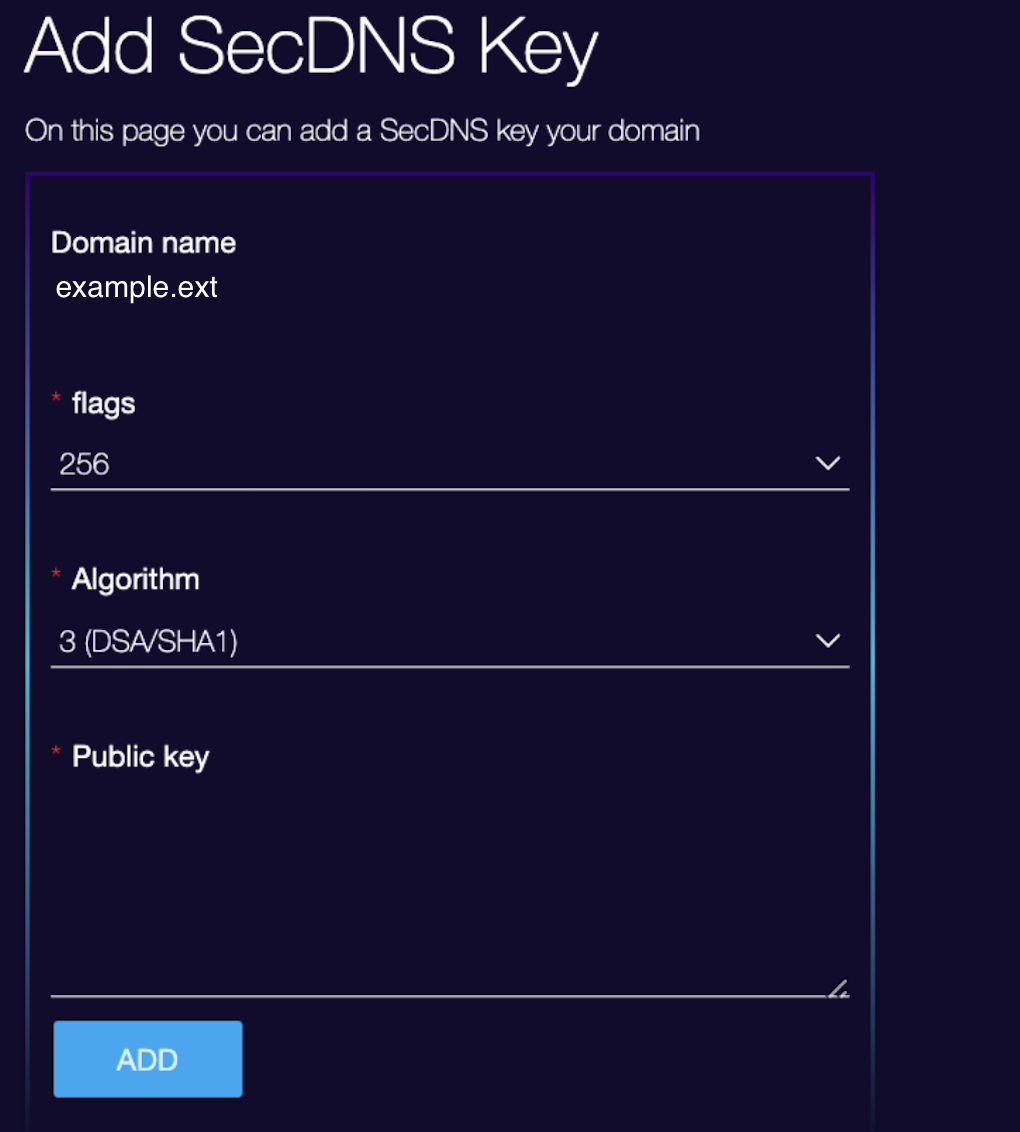Click the underline beneath the flags dropdown
1020x1132 pixels.
[x=450, y=489]
